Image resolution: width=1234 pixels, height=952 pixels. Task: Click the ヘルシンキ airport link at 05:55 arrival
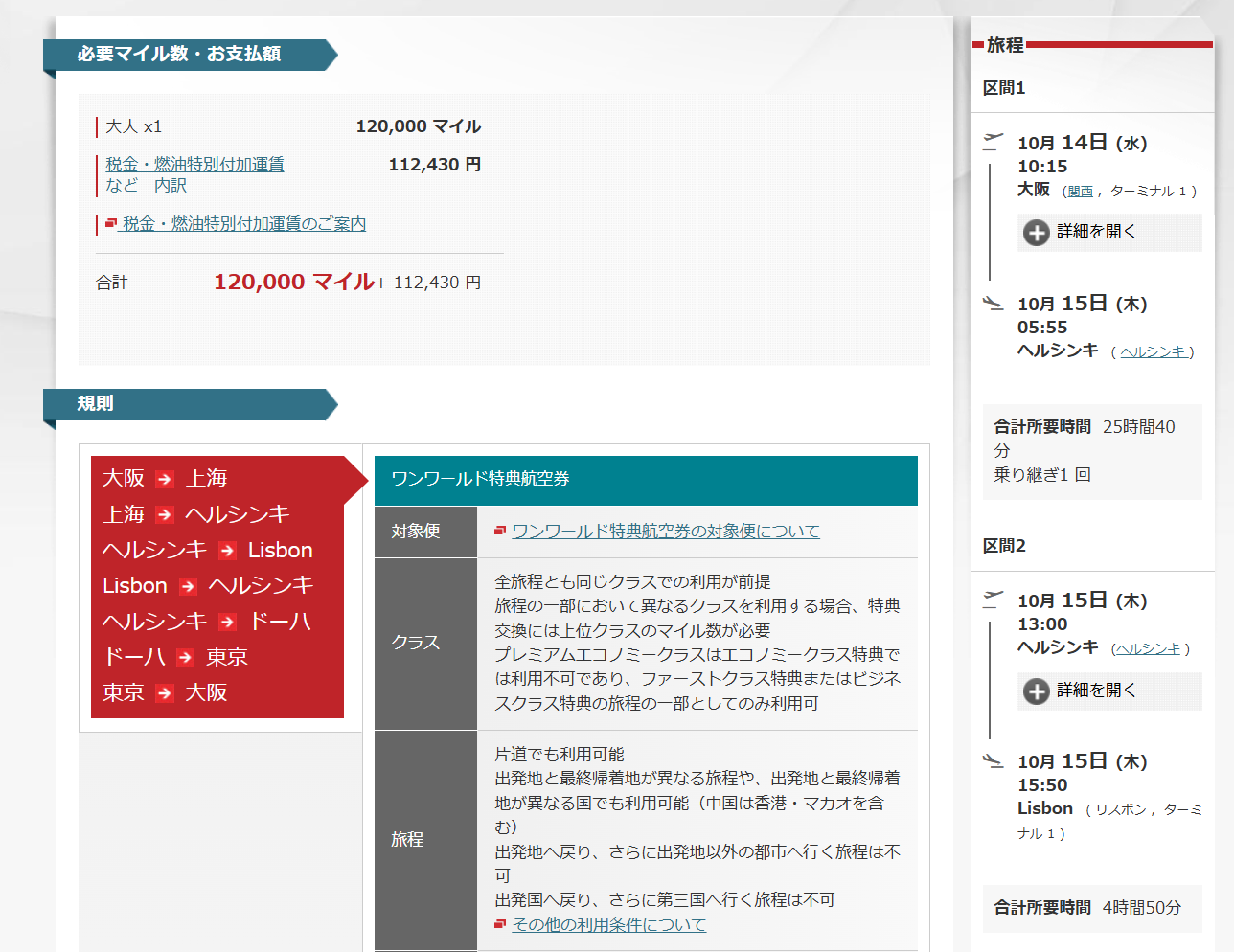1153,352
